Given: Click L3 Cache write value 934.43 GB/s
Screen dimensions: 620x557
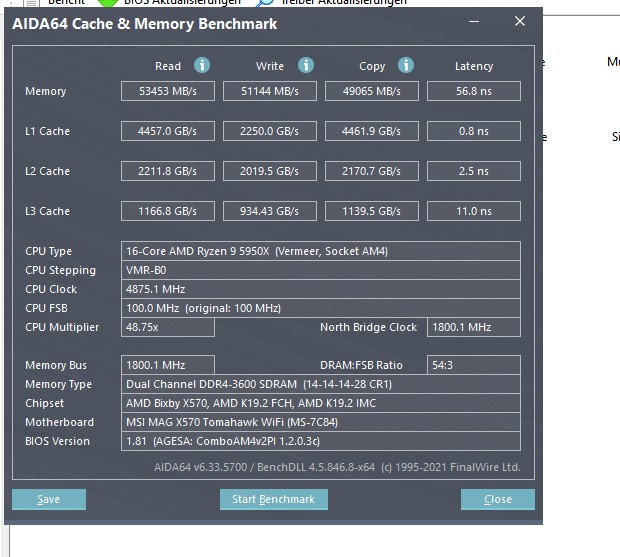Looking at the screenshot, I should pos(270,211).
